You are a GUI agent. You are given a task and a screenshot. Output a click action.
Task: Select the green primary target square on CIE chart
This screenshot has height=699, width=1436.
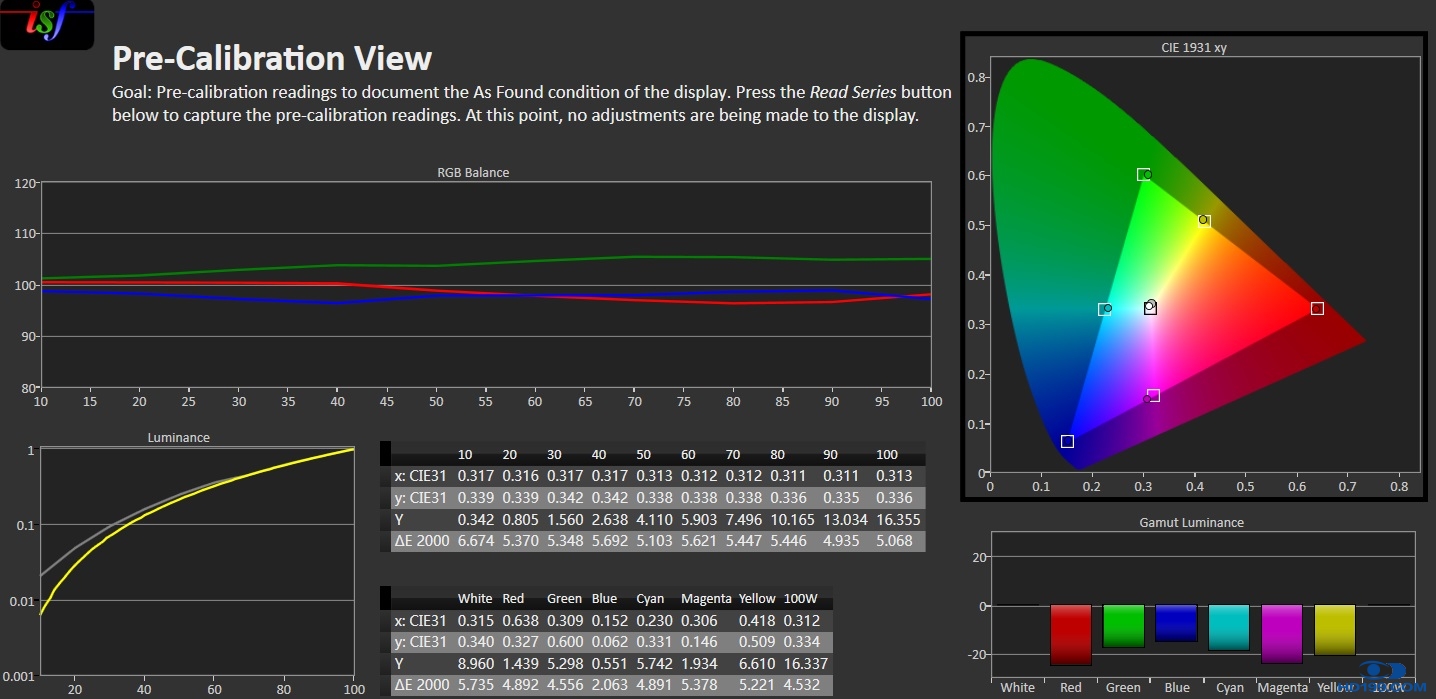click(x=1143, y=174)
